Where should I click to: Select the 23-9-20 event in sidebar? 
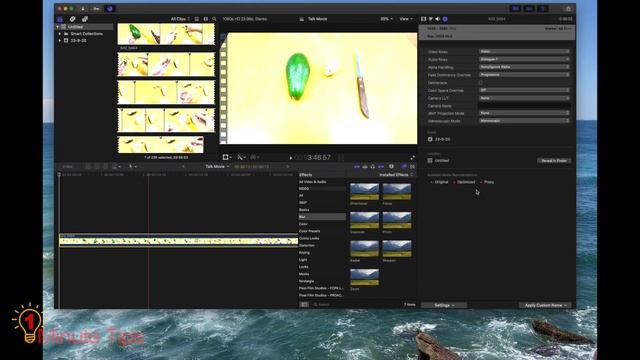coord(78,40)
